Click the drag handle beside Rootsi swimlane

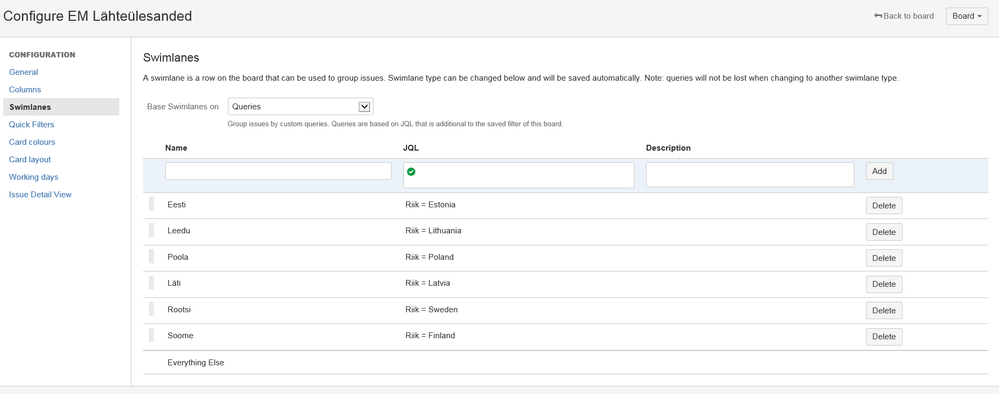[x=152, y=309]
